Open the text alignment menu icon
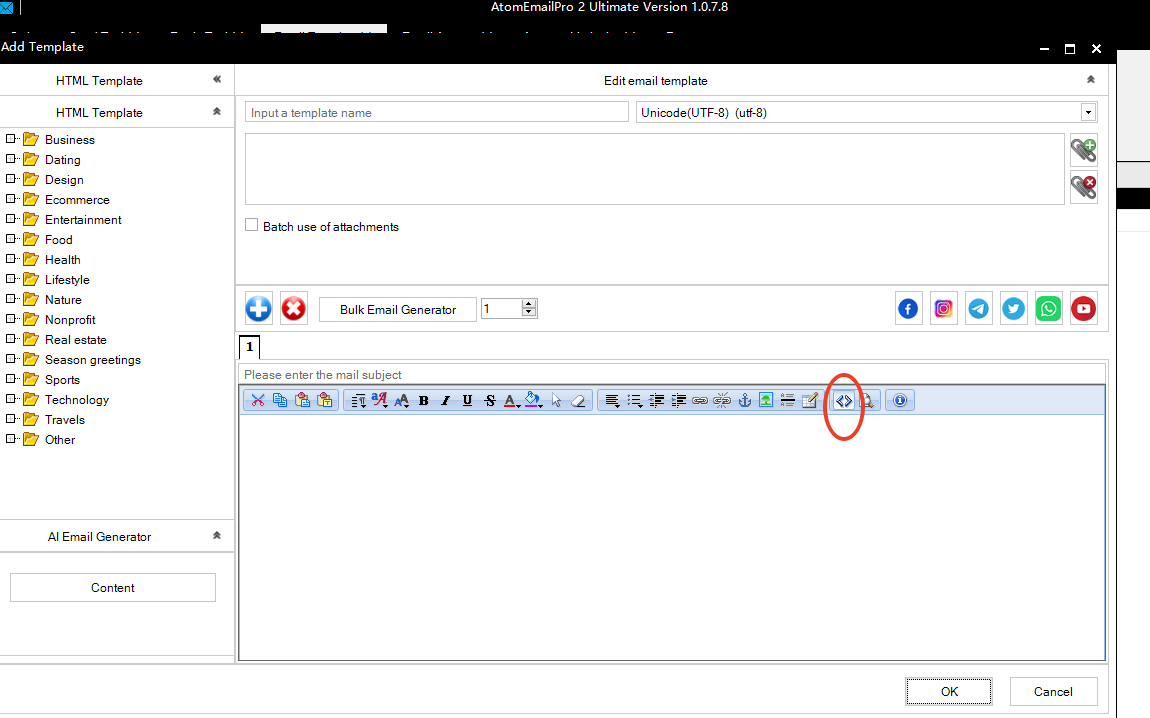Image resolution: width=1150 pixels, height=718 pixels. 612,400
